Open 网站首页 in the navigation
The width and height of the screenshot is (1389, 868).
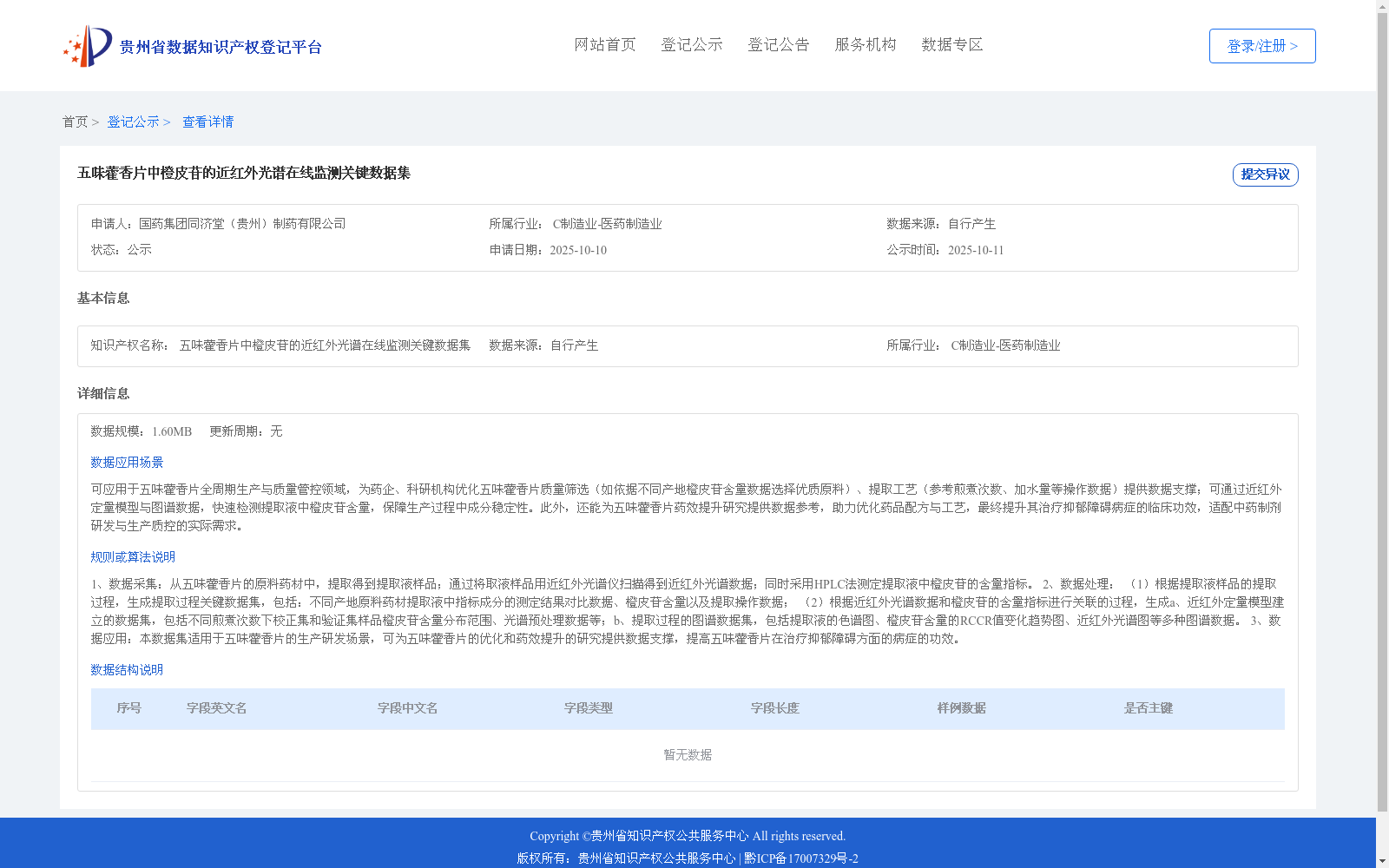pyautogui.click(x=605, y=44)
